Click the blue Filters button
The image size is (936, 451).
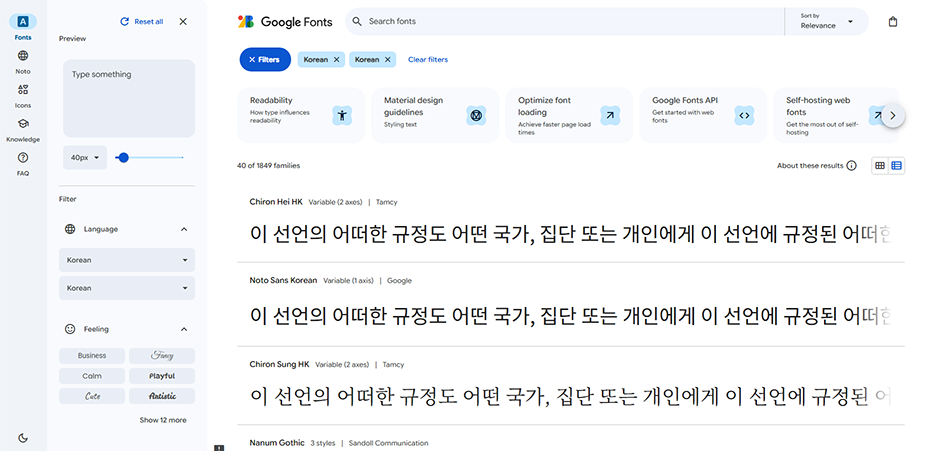click(x=265, y=60)
